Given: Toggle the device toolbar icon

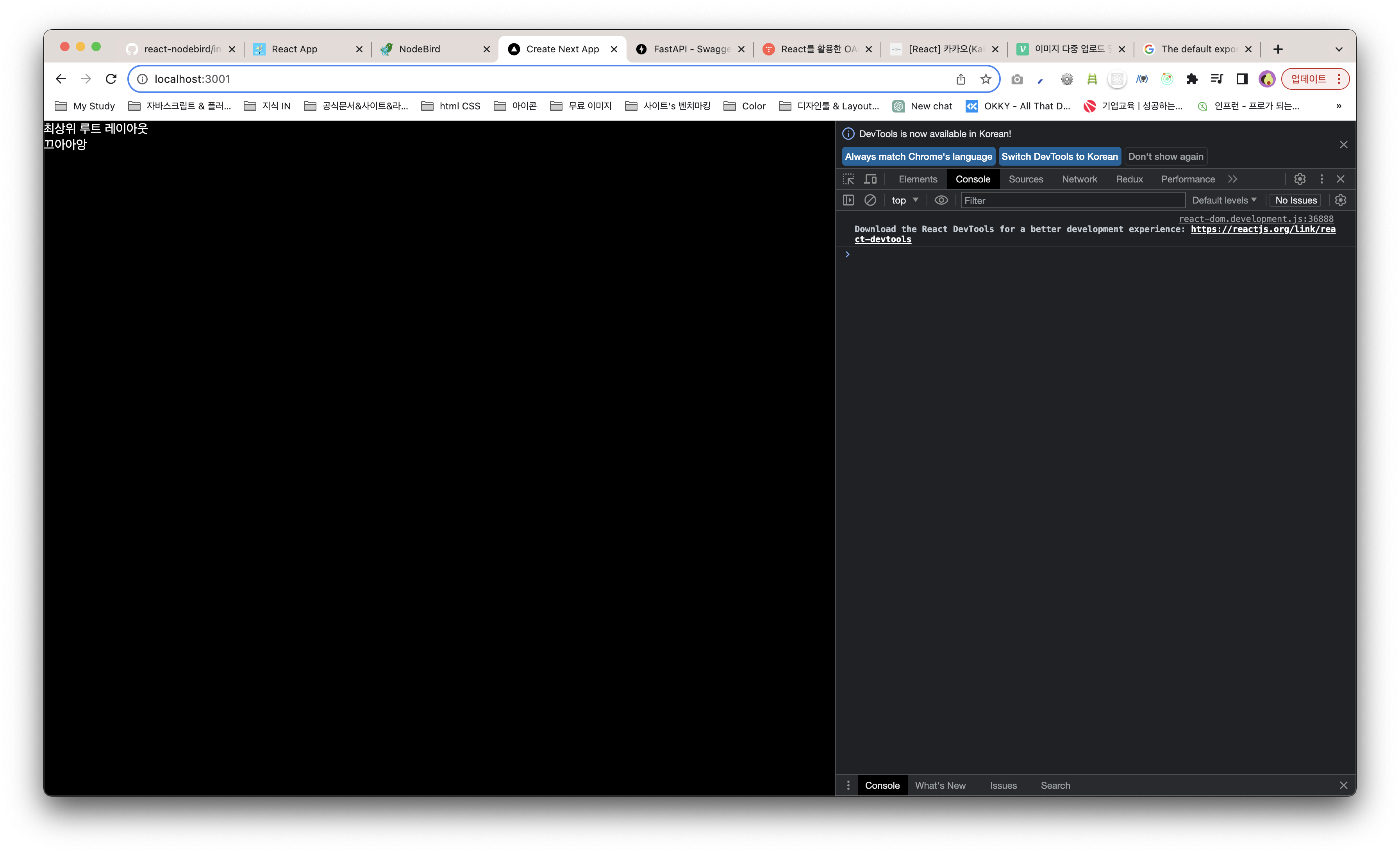Looking at the screenshot, I should tap(870, 179).
